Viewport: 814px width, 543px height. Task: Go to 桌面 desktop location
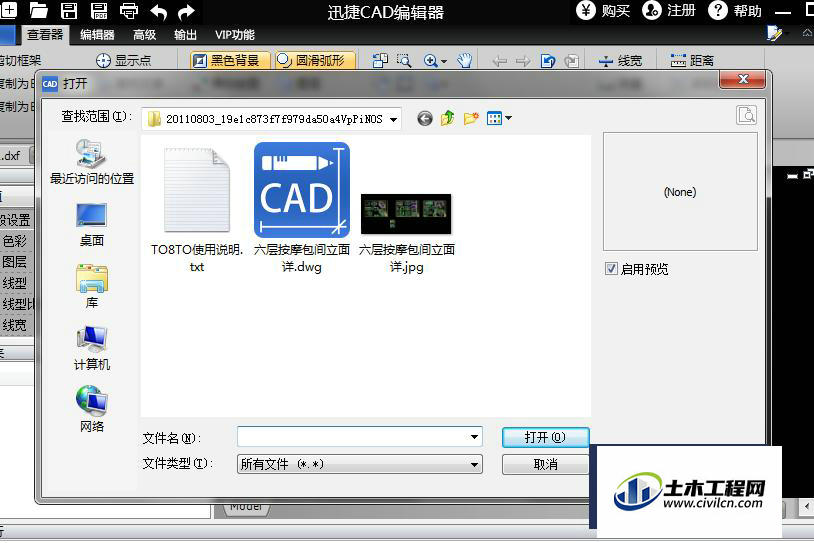(x=92, y=224)
